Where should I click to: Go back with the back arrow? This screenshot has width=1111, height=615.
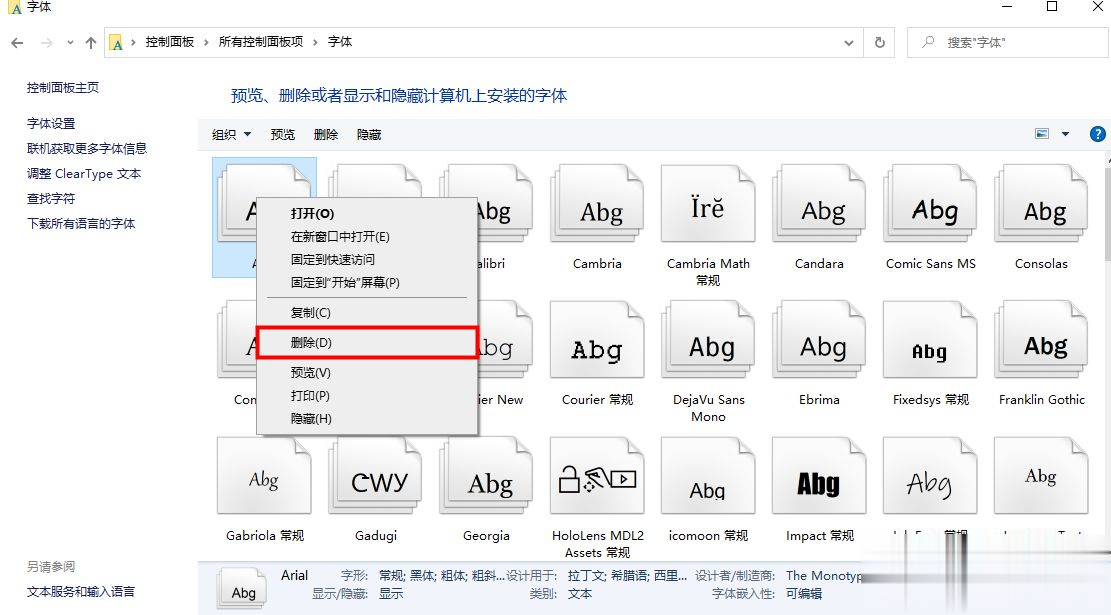click(x=18, y=43)
